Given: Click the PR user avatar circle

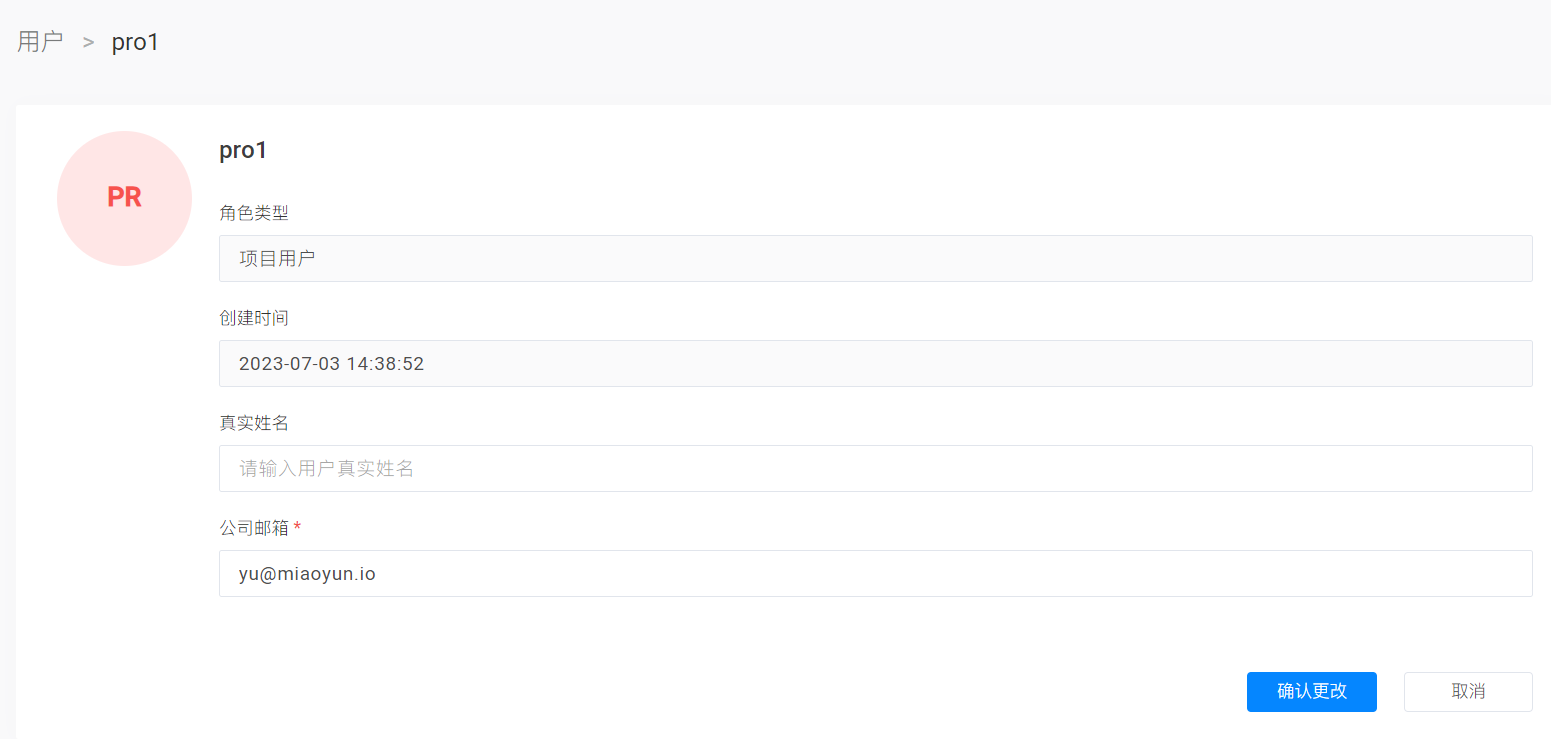Looking at the screenshot, I should coord(125,198).
